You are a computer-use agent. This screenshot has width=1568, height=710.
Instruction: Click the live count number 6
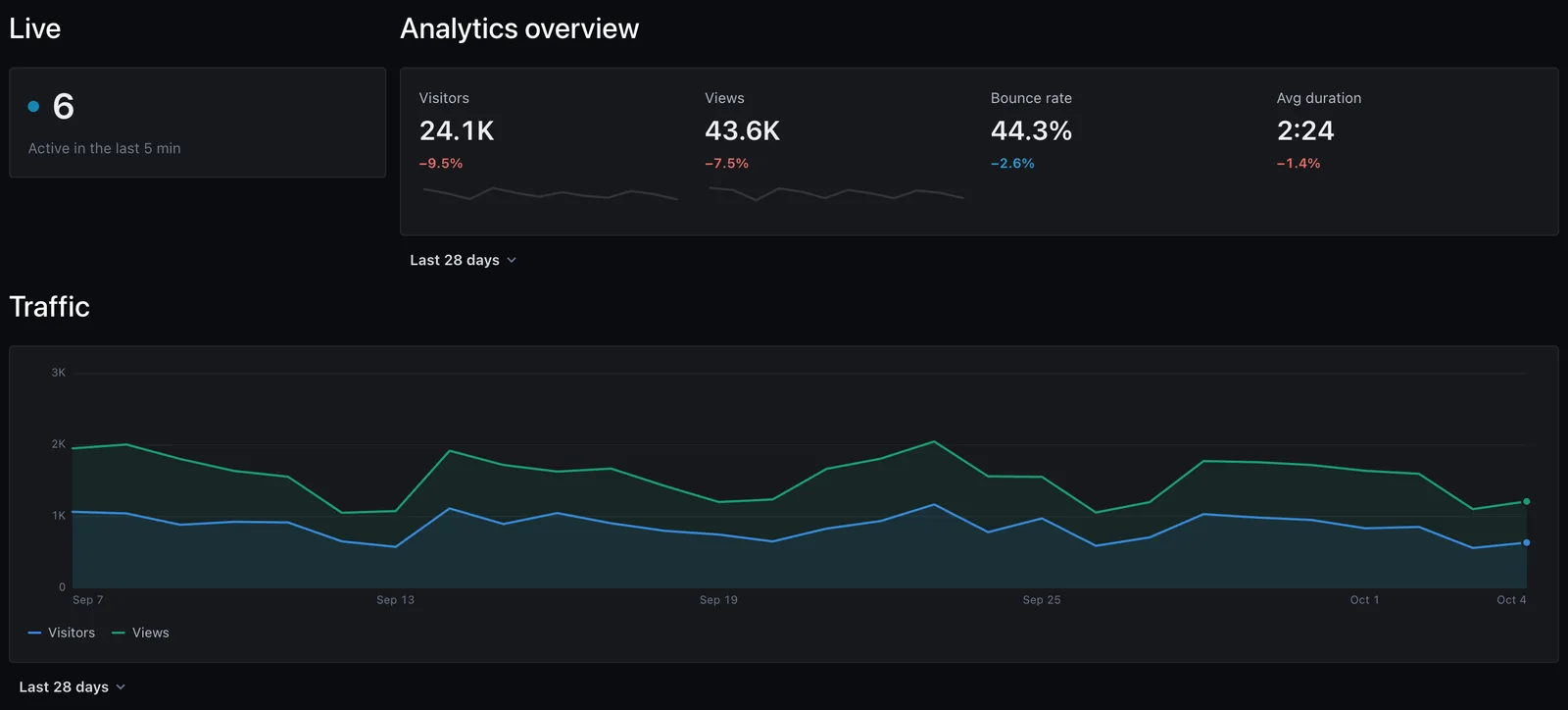(x=64, y=106)
